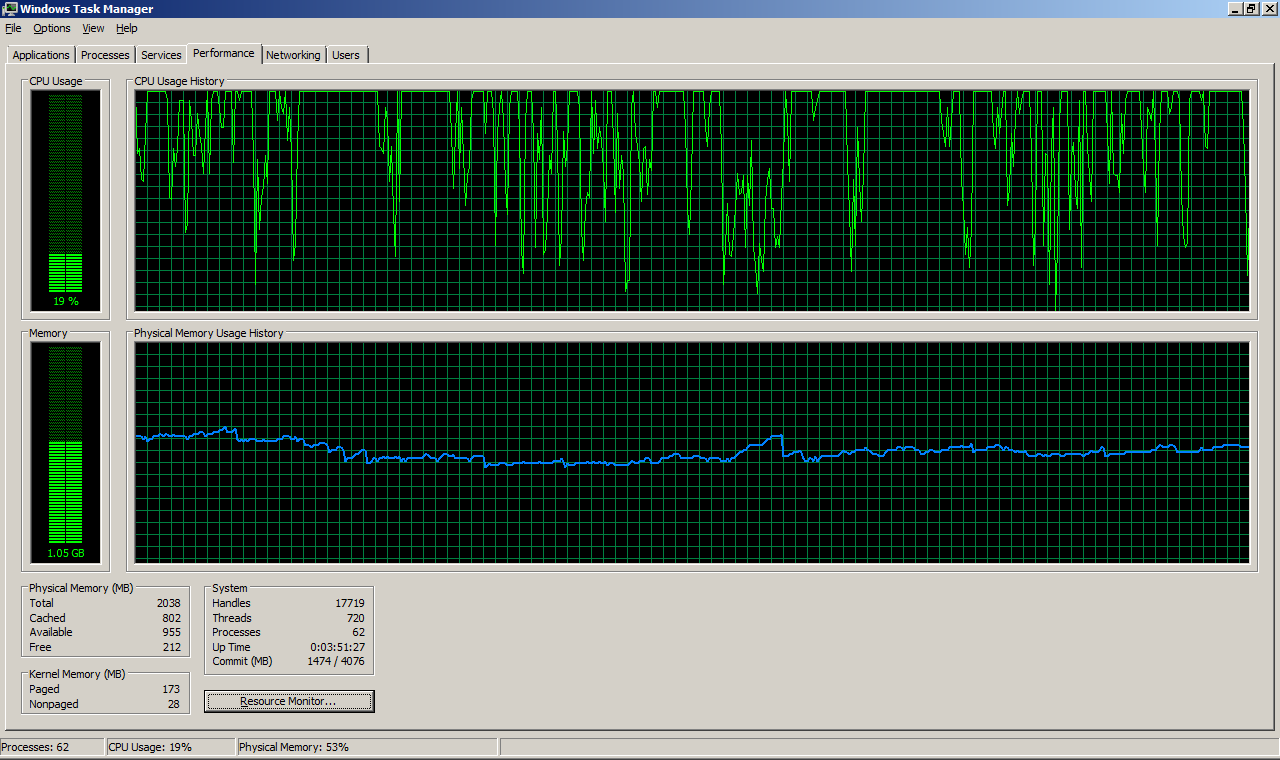The width and height of the screenshot is (1280, 760).
Task: Click the Commit value 1474 / 4076
Action: pos(336,661)
